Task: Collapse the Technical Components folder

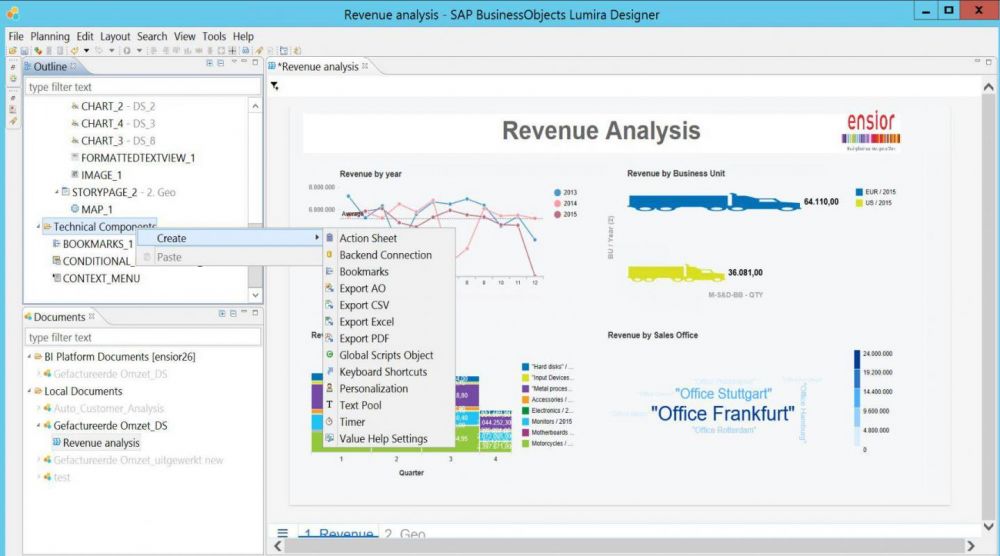Action: tap(38, 226)
